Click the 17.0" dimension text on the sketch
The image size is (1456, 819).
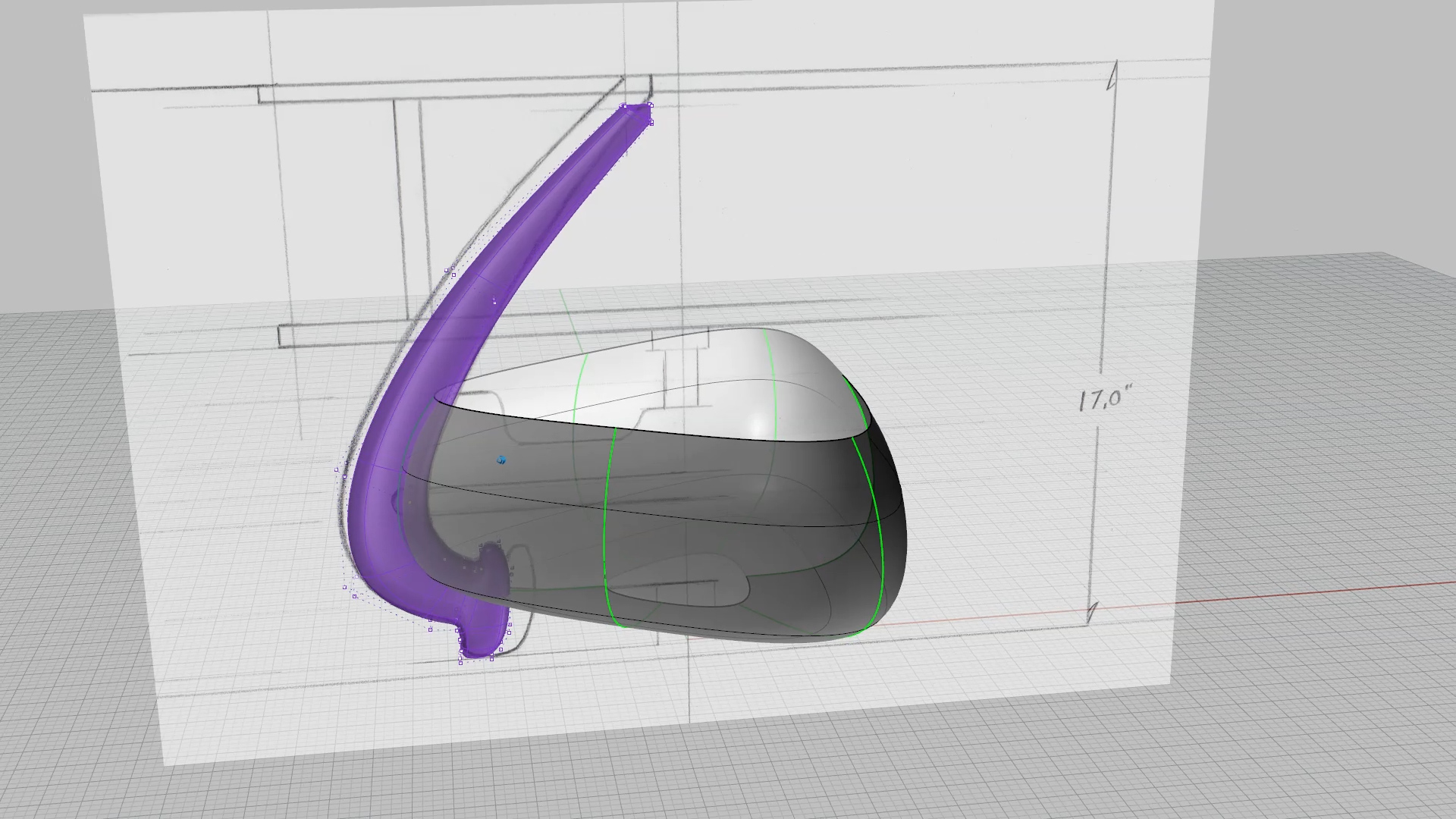click(1106, 399)
